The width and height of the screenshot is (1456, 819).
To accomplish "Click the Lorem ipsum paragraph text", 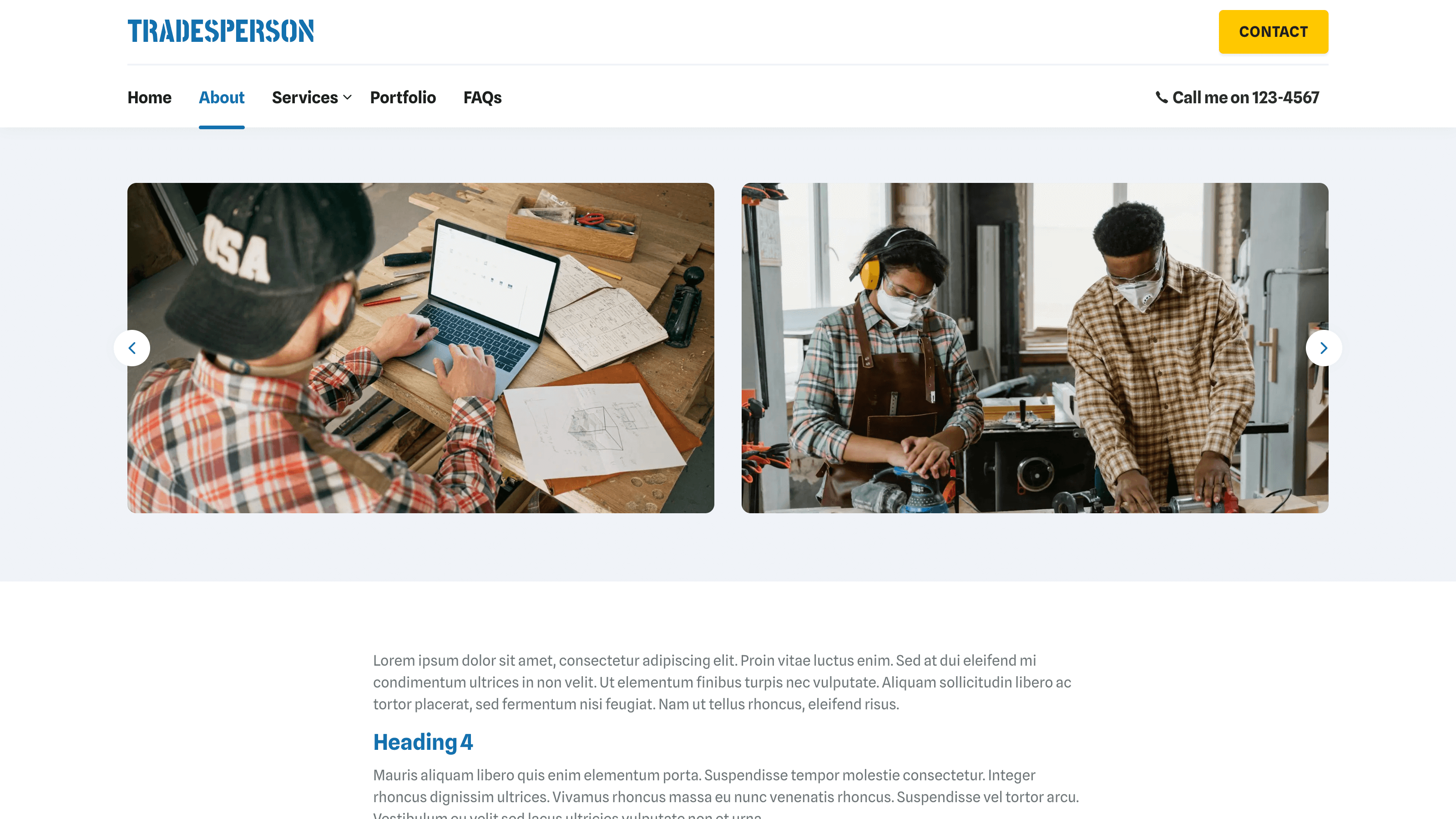I will [722, 682].
